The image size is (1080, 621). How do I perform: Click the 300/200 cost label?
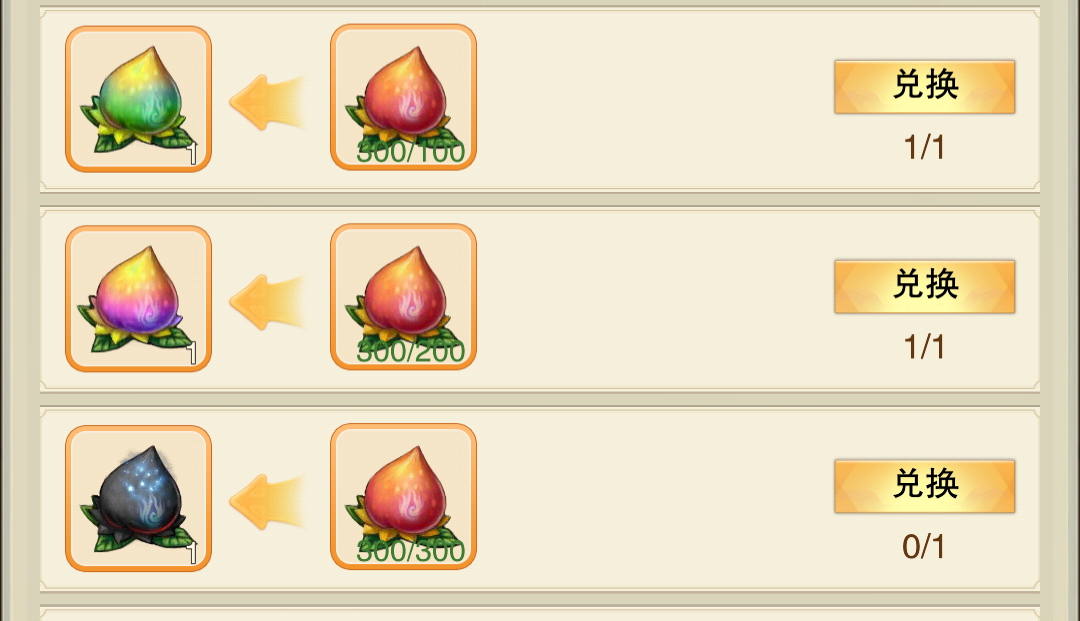(411, 352)
